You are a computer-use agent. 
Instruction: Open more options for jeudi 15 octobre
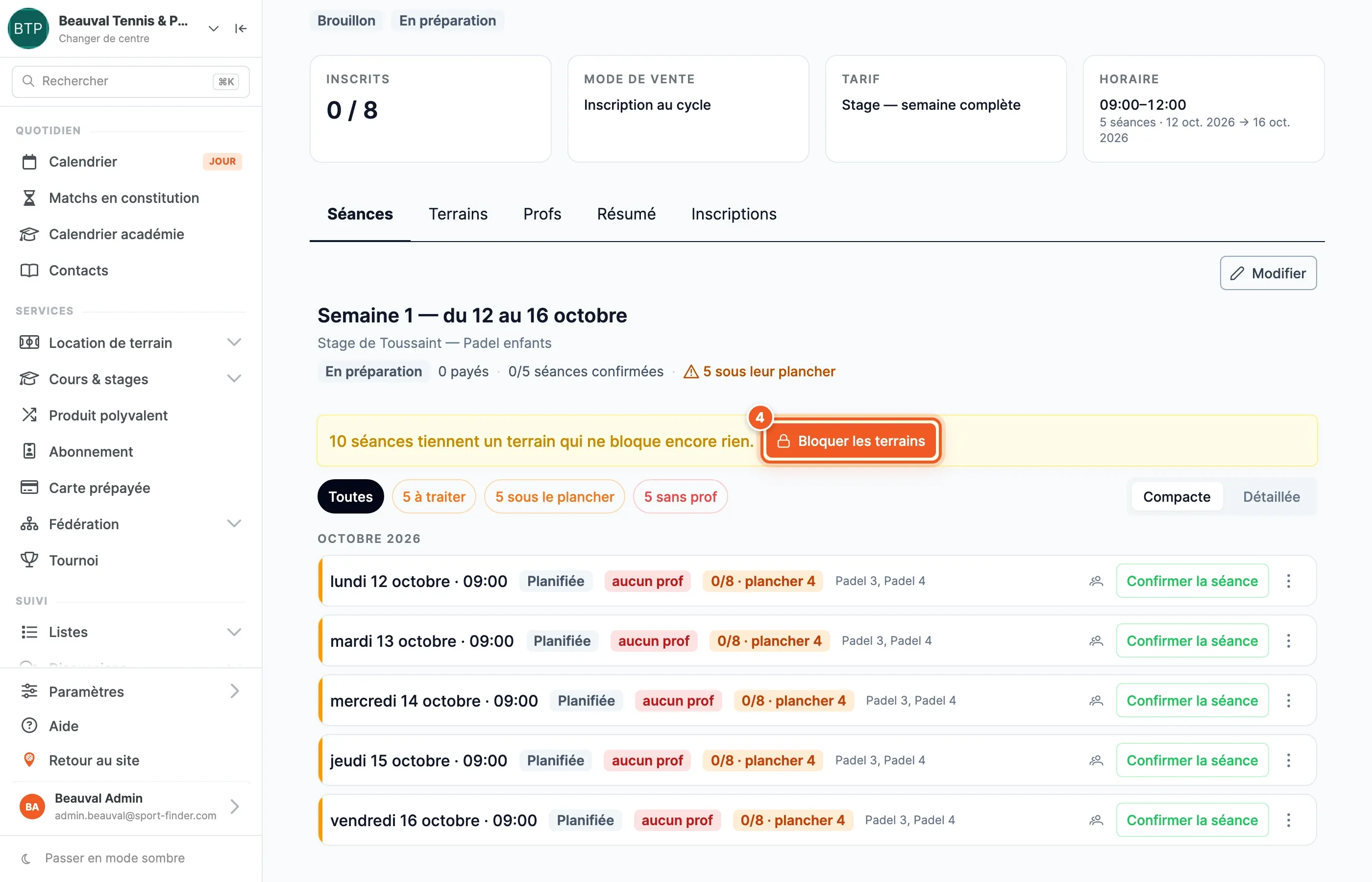(x=1288, y=760)
